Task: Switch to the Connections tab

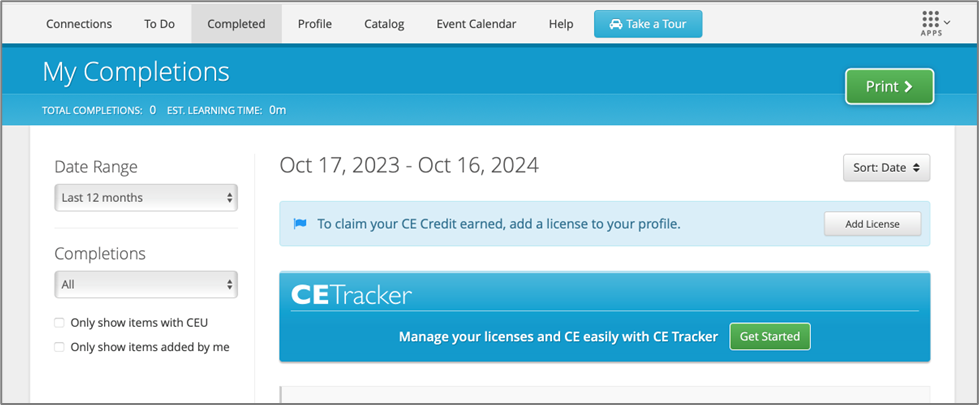Action: (79, 24)
